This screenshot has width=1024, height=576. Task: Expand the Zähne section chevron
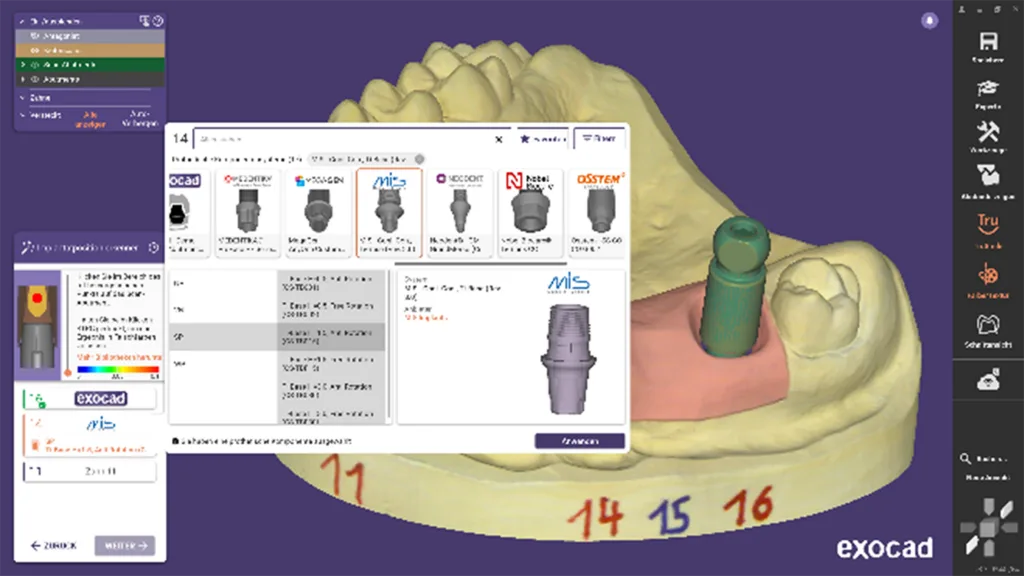pyautogui.click(x=22, y=97)
